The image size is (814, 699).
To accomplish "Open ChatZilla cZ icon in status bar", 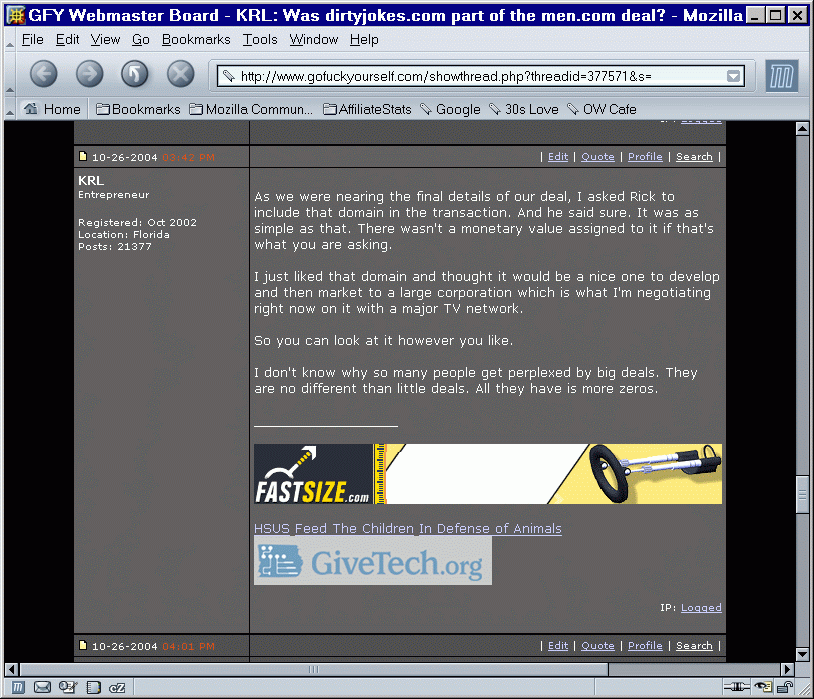I will [117, 688].
